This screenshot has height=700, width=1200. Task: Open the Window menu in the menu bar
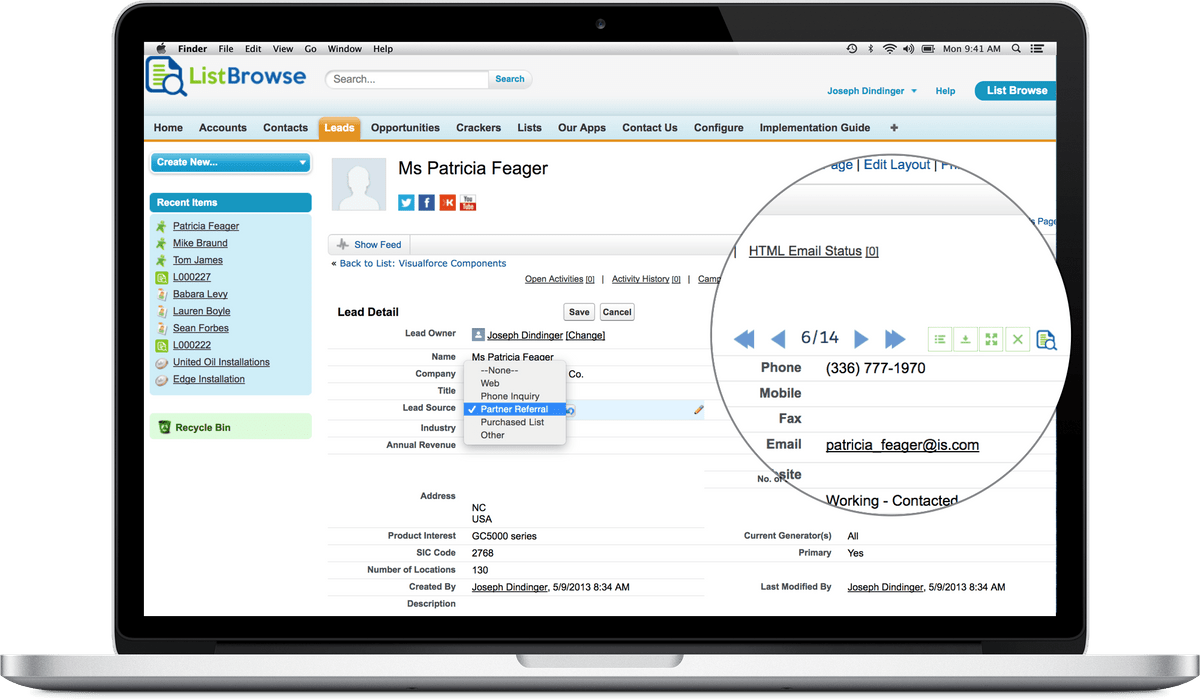pos(344,48)
